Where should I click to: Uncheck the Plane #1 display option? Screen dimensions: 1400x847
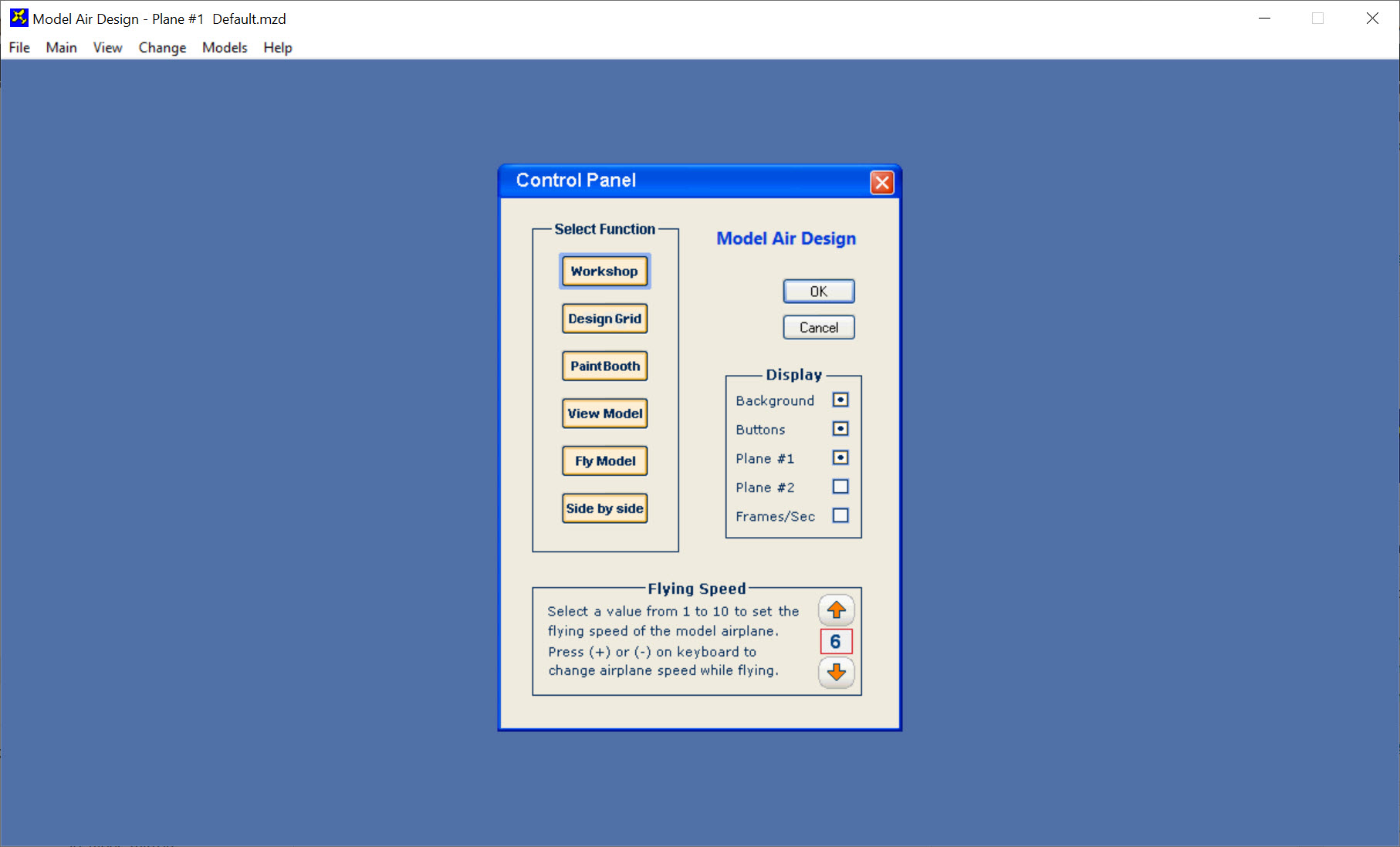pyautogui.click(x=840, y=457)
